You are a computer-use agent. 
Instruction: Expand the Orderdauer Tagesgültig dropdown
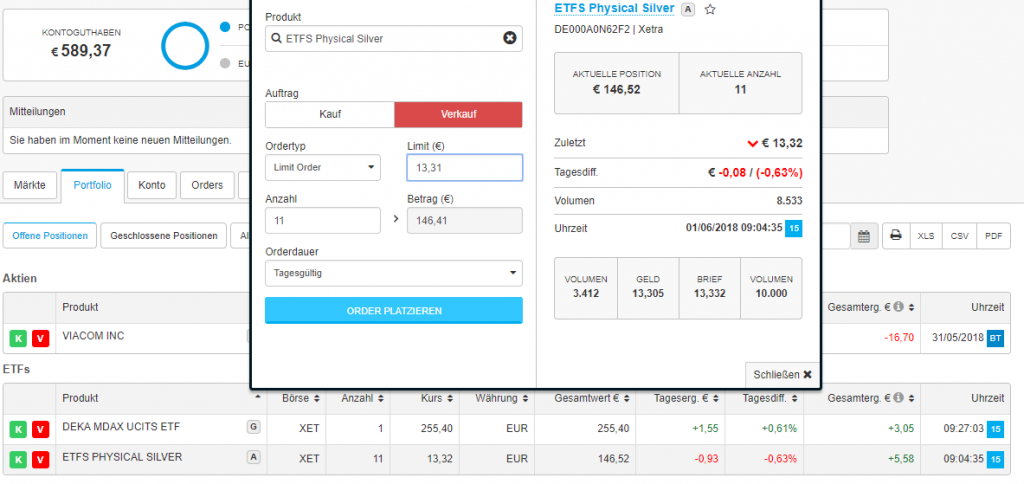[x=393, y=273]
